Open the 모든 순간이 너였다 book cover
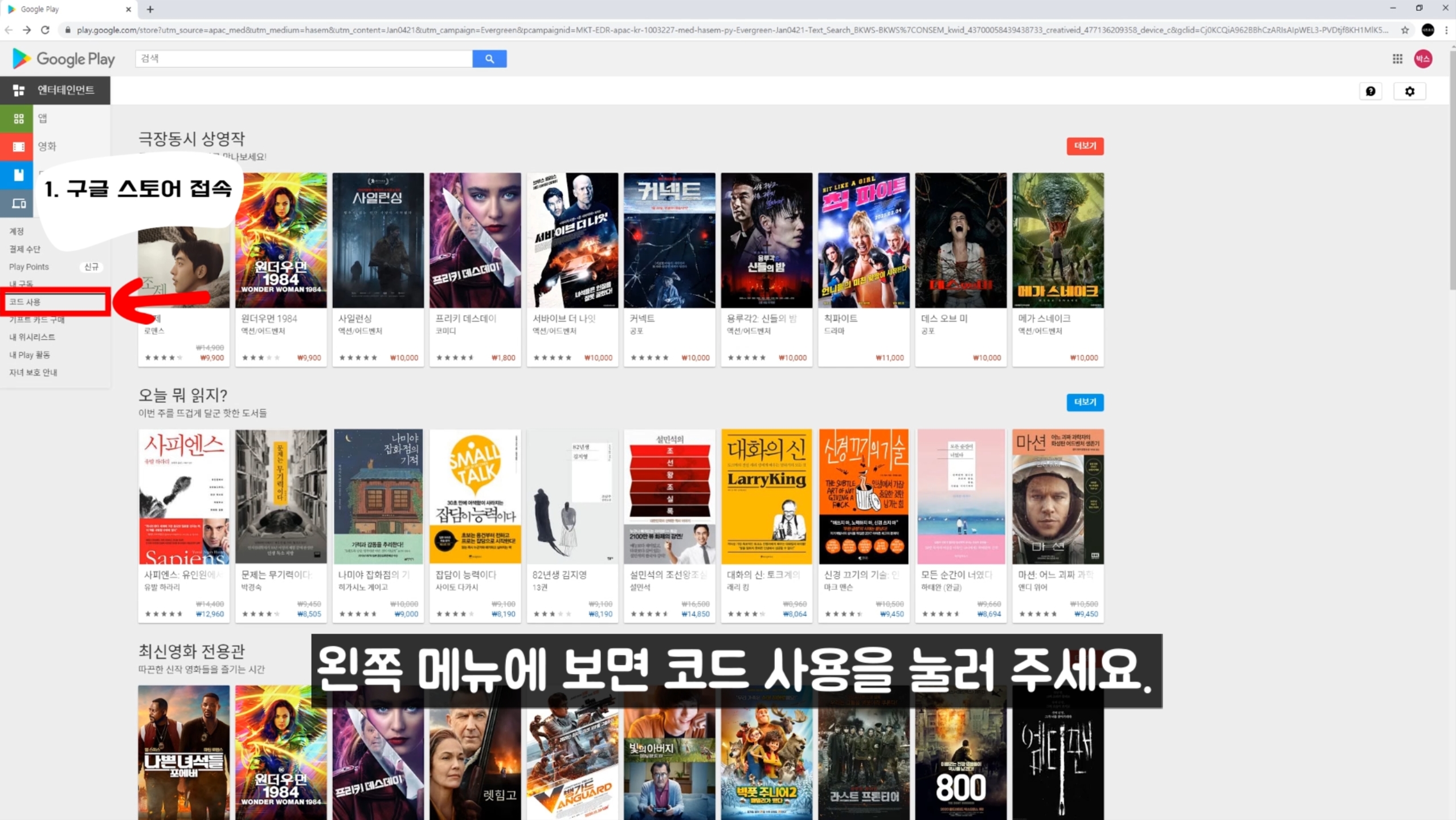 coord(961,497)
